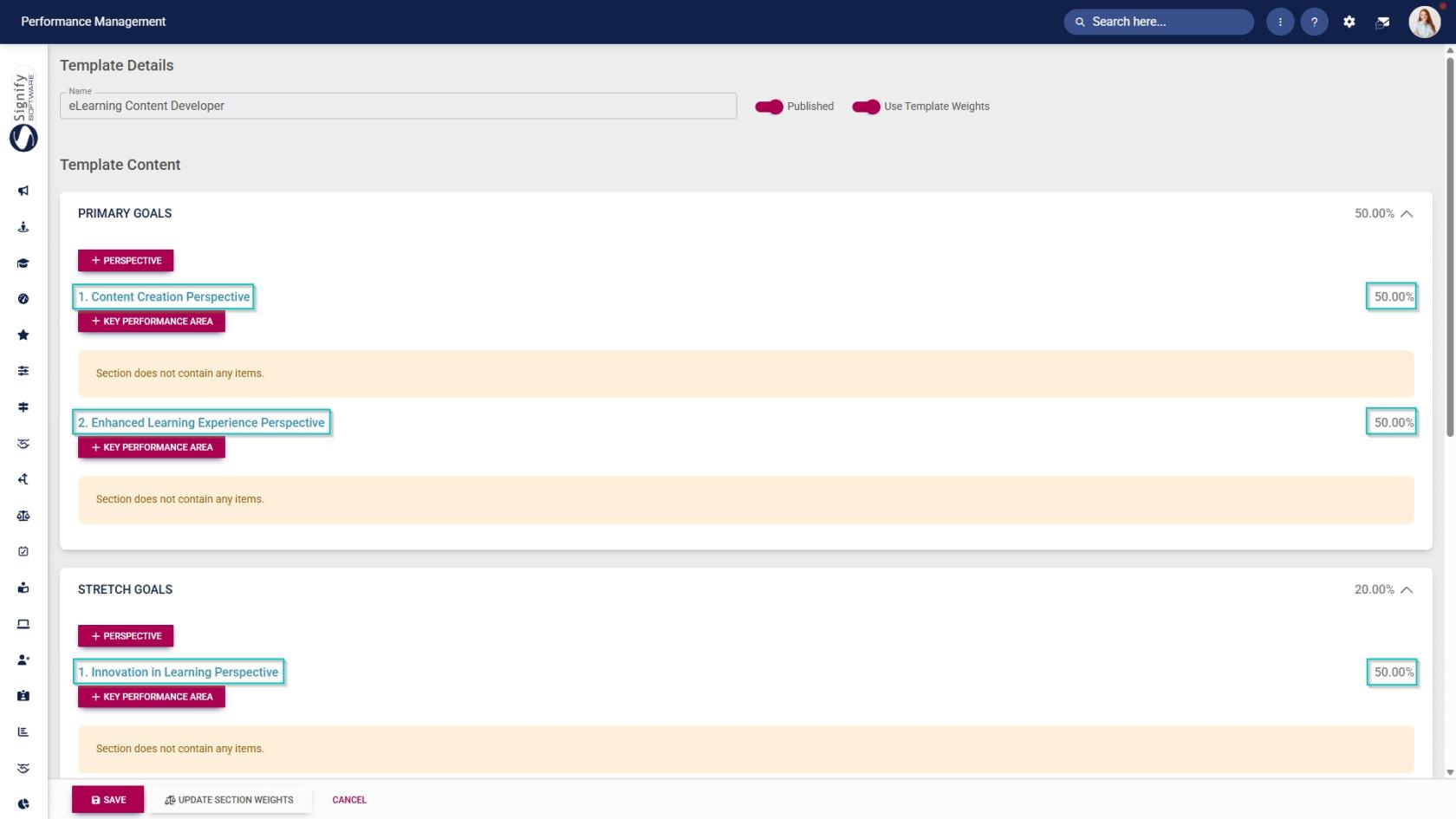
Task: Add a Perspective under Stretch Goals
Action: coord(126,636)
